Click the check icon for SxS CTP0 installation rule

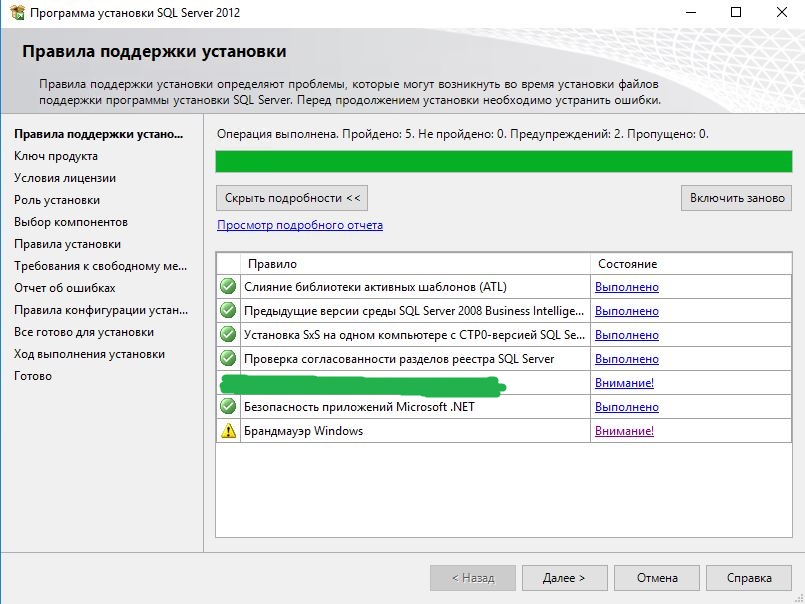[228, 334]
